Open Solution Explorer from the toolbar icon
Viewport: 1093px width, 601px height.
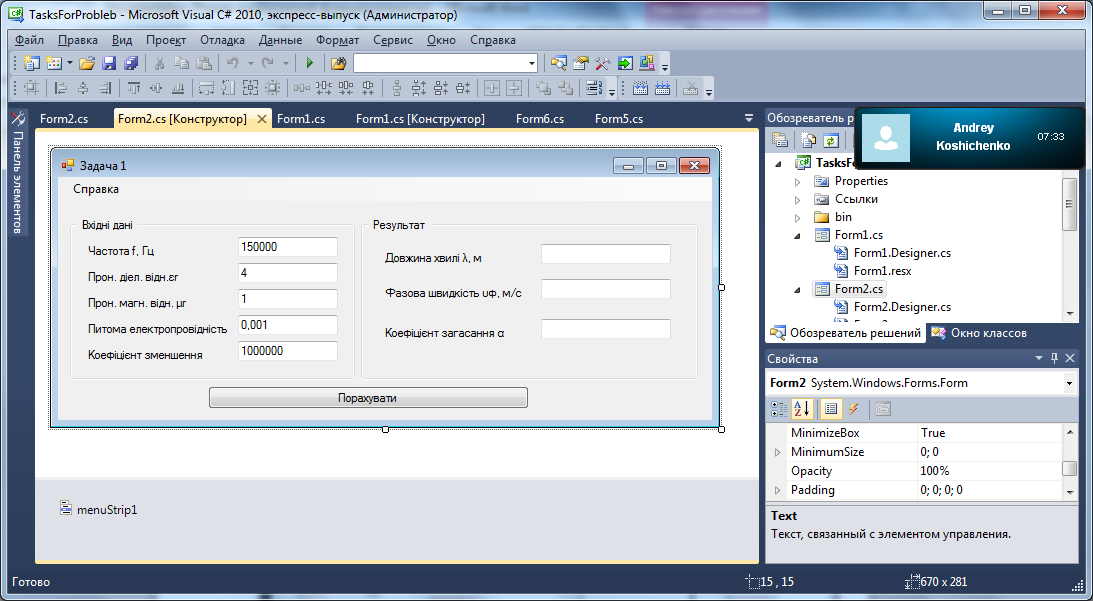558,63
